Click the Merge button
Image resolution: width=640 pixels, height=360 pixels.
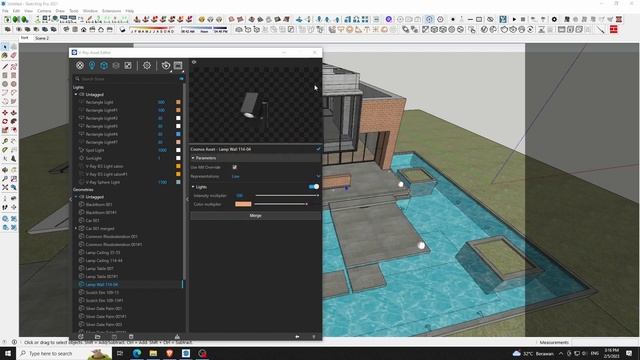coord(256,216)
